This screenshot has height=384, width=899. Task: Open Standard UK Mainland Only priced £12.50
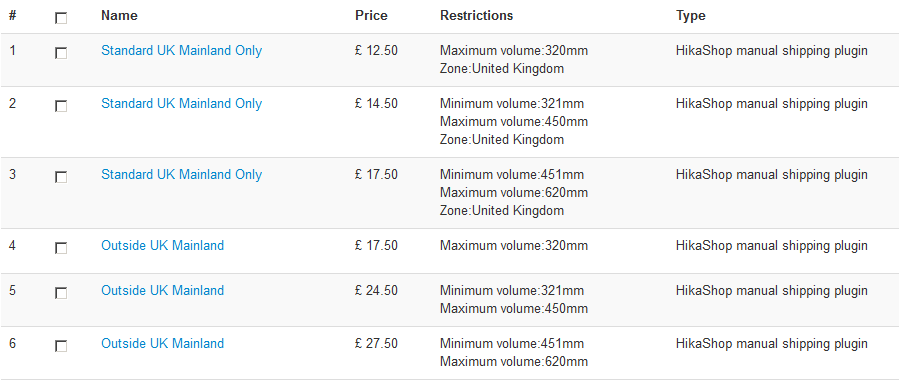pyautogui.click(x=181, y=50)
